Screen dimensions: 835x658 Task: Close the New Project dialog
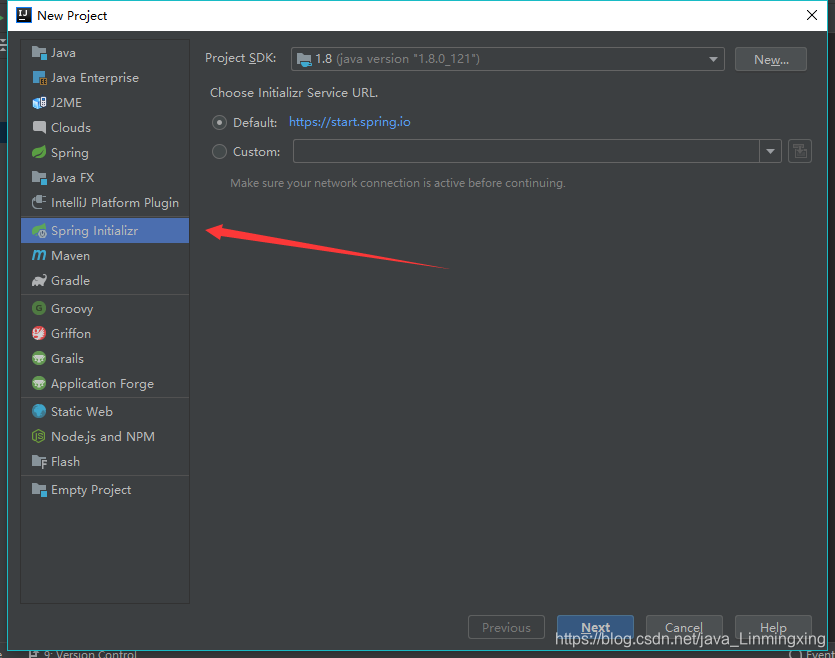(x=812, y=15)
